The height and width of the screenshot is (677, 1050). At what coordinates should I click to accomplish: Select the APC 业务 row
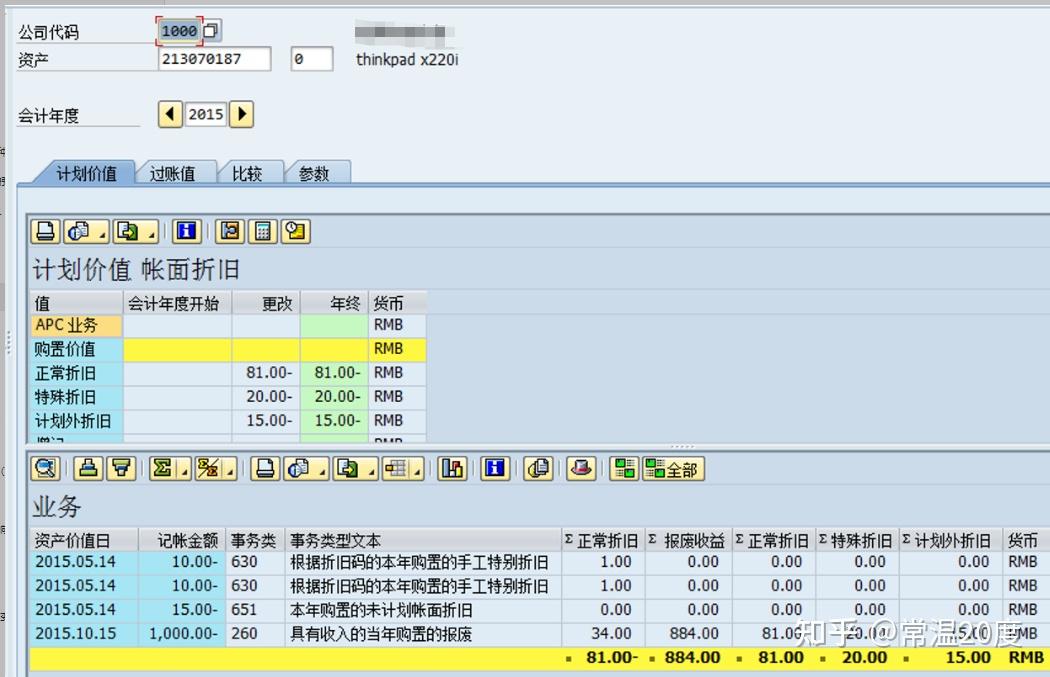pyautogui.click(x=76, y=325)
